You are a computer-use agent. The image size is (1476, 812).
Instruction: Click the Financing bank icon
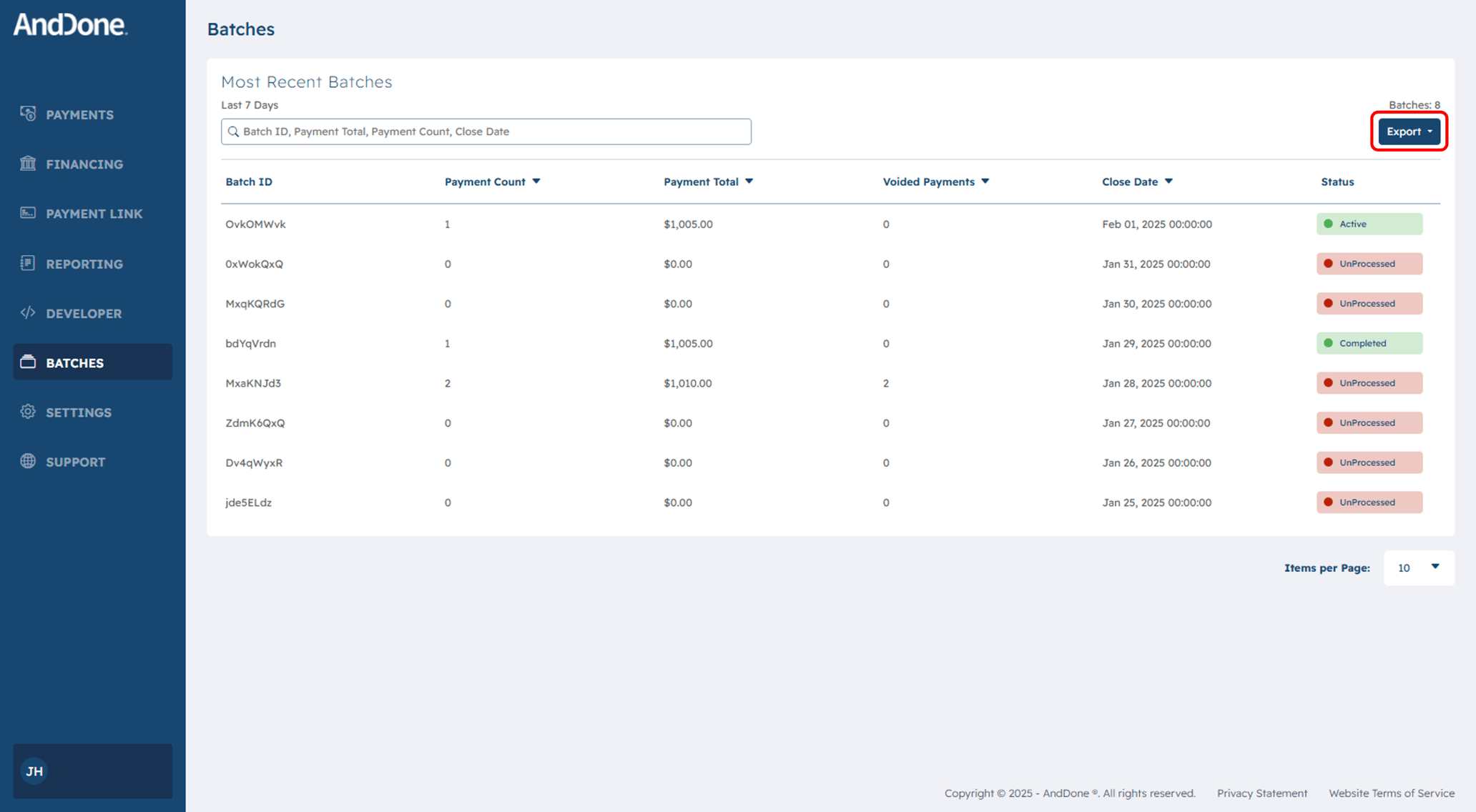tap(28, 164)
